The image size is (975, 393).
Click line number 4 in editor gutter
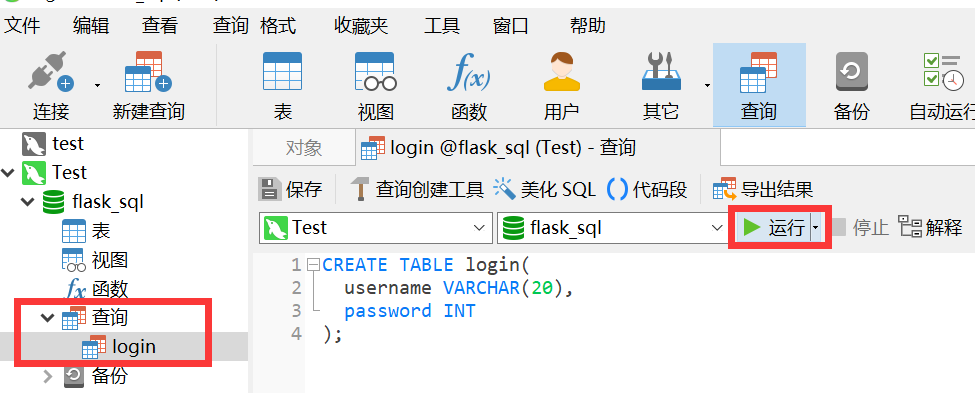point(296,334)
